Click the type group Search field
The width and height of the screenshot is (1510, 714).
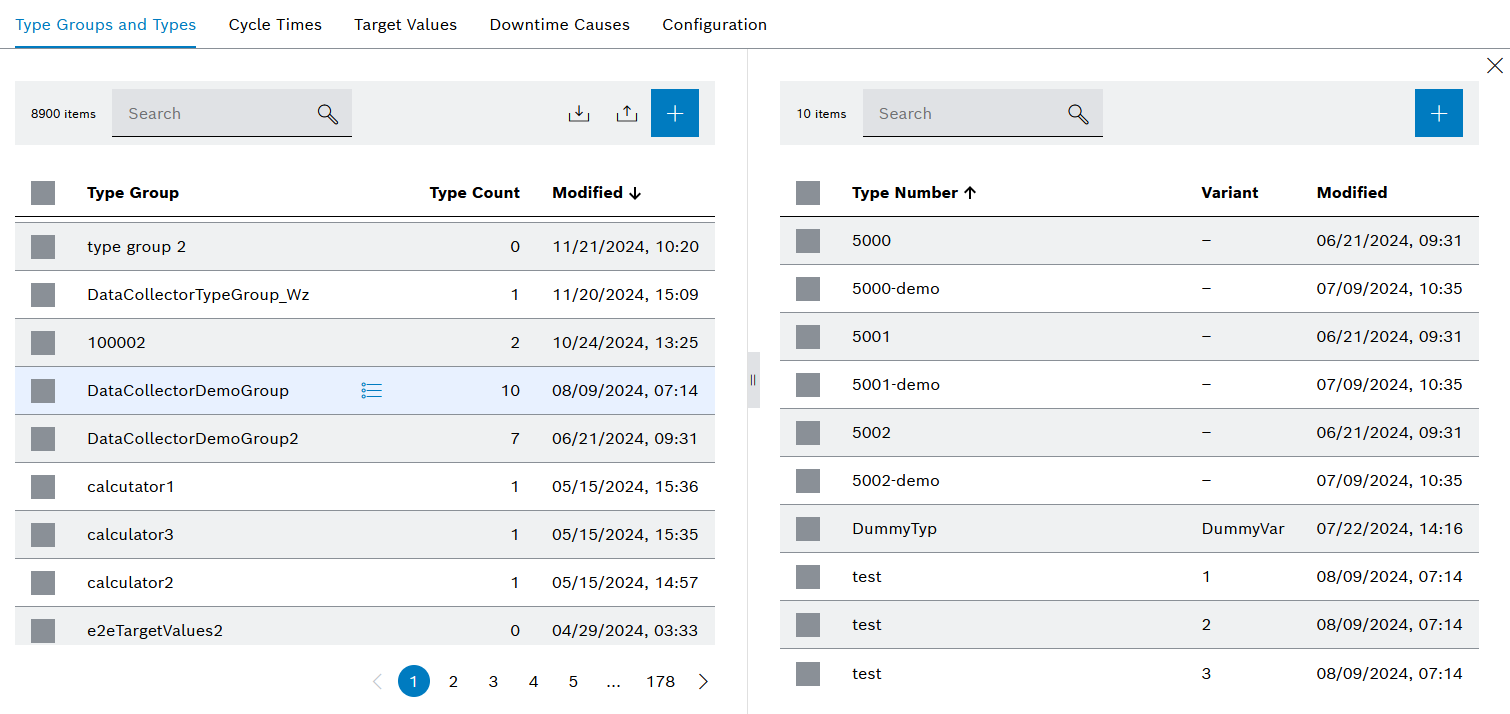[x=232, y=113]
